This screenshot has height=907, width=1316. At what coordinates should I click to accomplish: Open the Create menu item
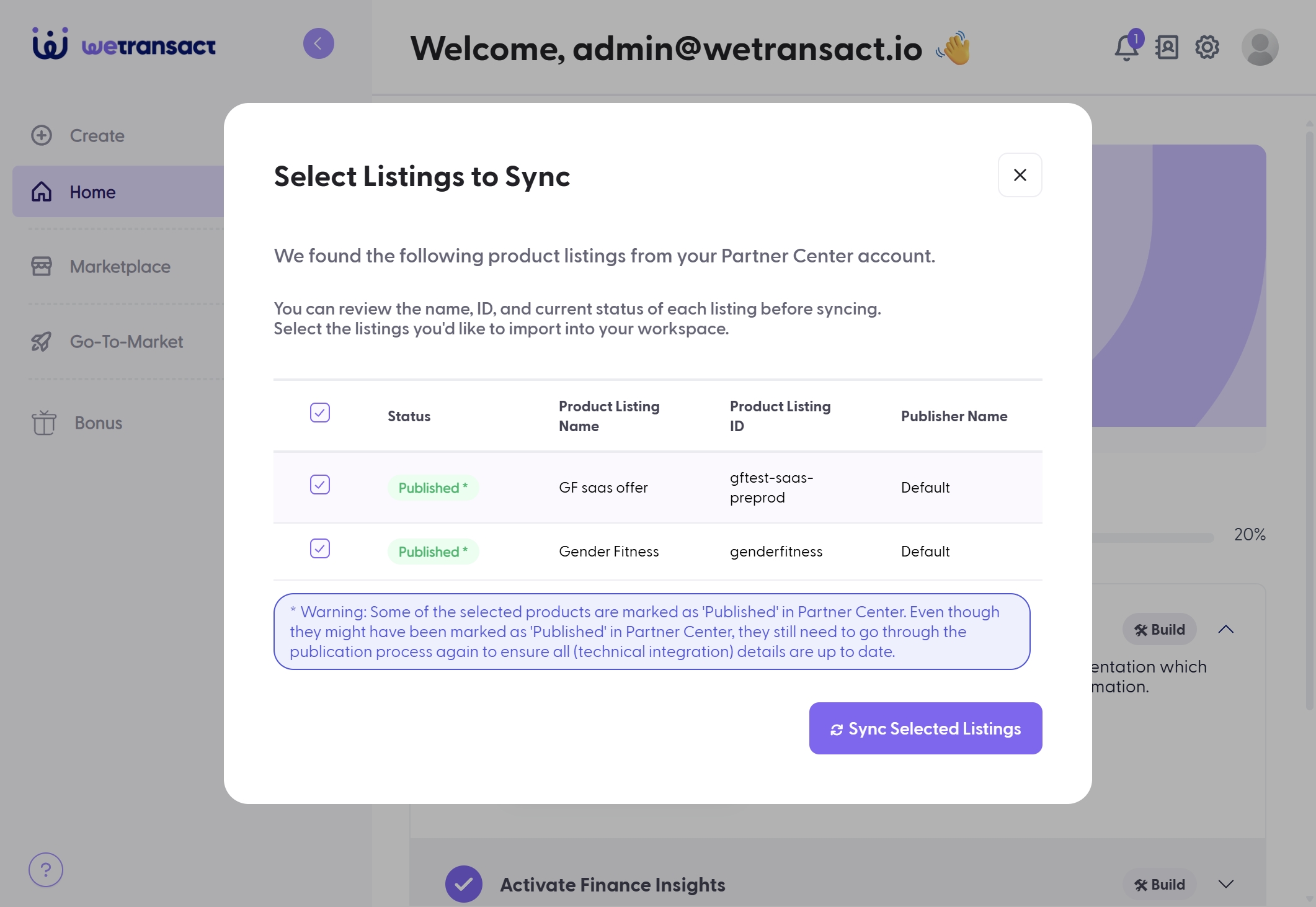click(78, 135)
